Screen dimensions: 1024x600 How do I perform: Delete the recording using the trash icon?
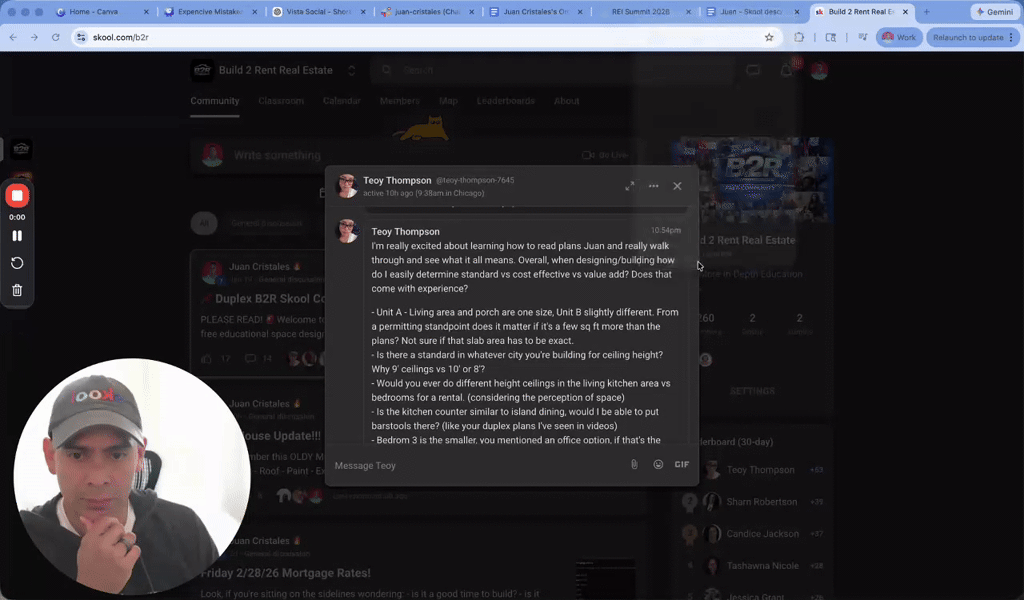coord(17,290)
